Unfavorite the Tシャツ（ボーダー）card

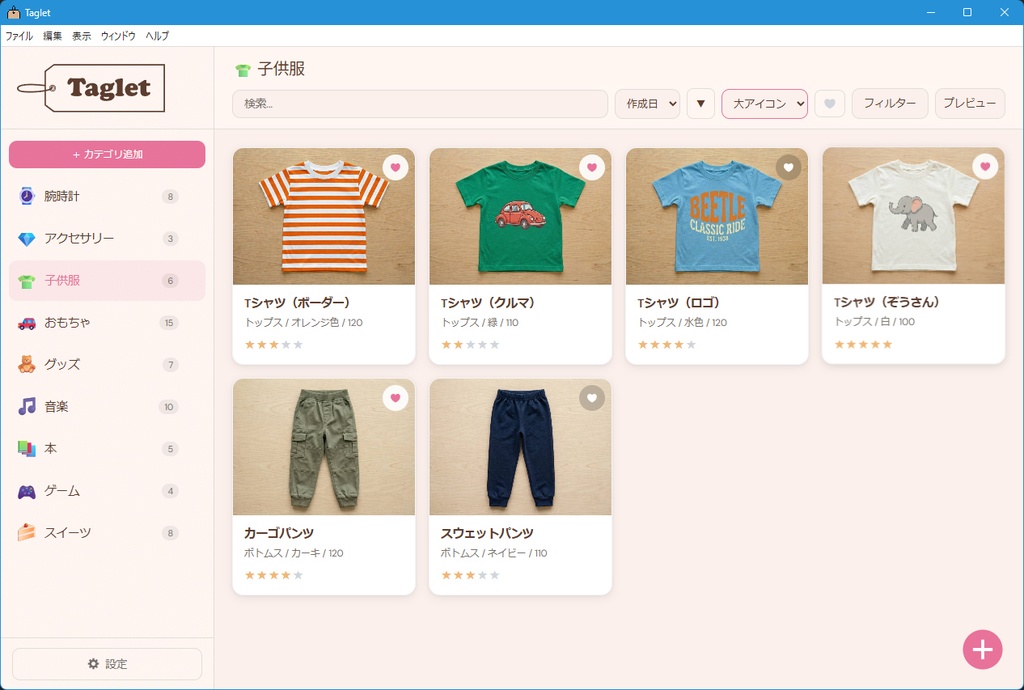pyautogui.click(x=396, y=167)
